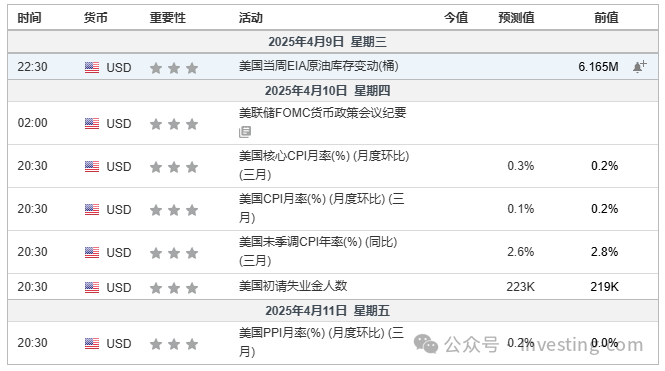This screenshot has width=665, height=371.
Task: Click the 预测值 column header
Action: 516,18
